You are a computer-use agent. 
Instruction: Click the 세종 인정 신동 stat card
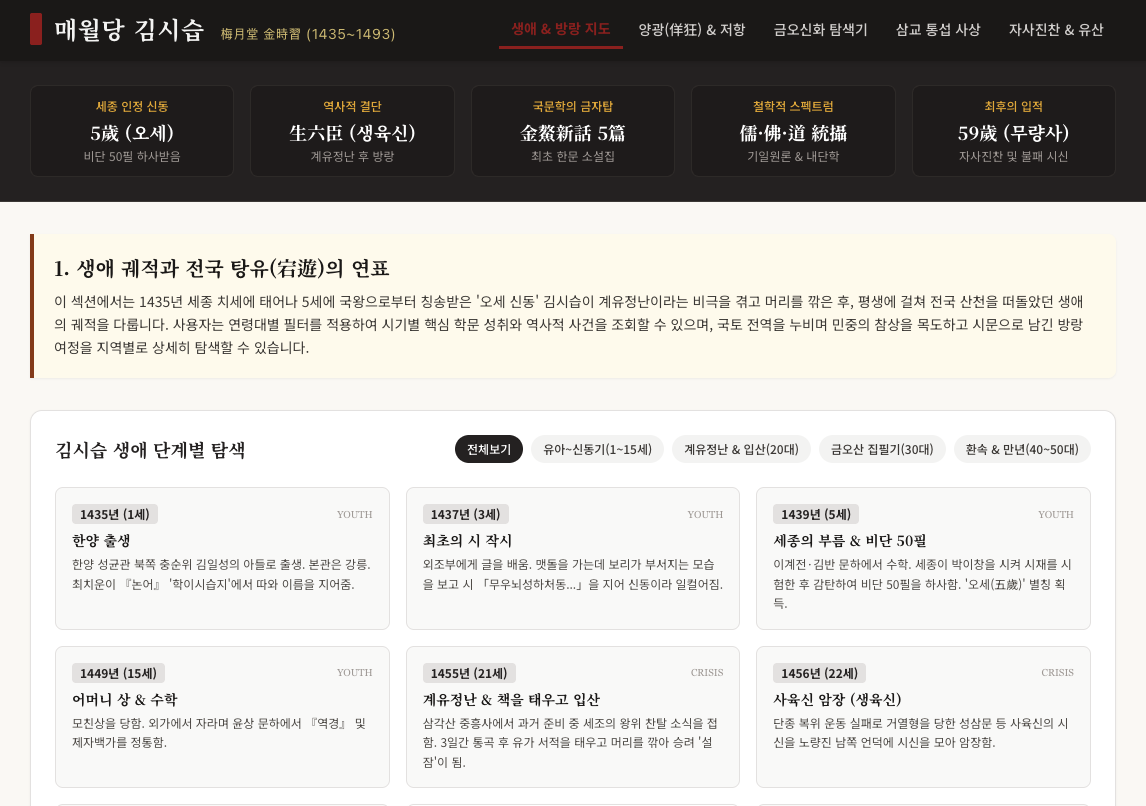[132, 131]
